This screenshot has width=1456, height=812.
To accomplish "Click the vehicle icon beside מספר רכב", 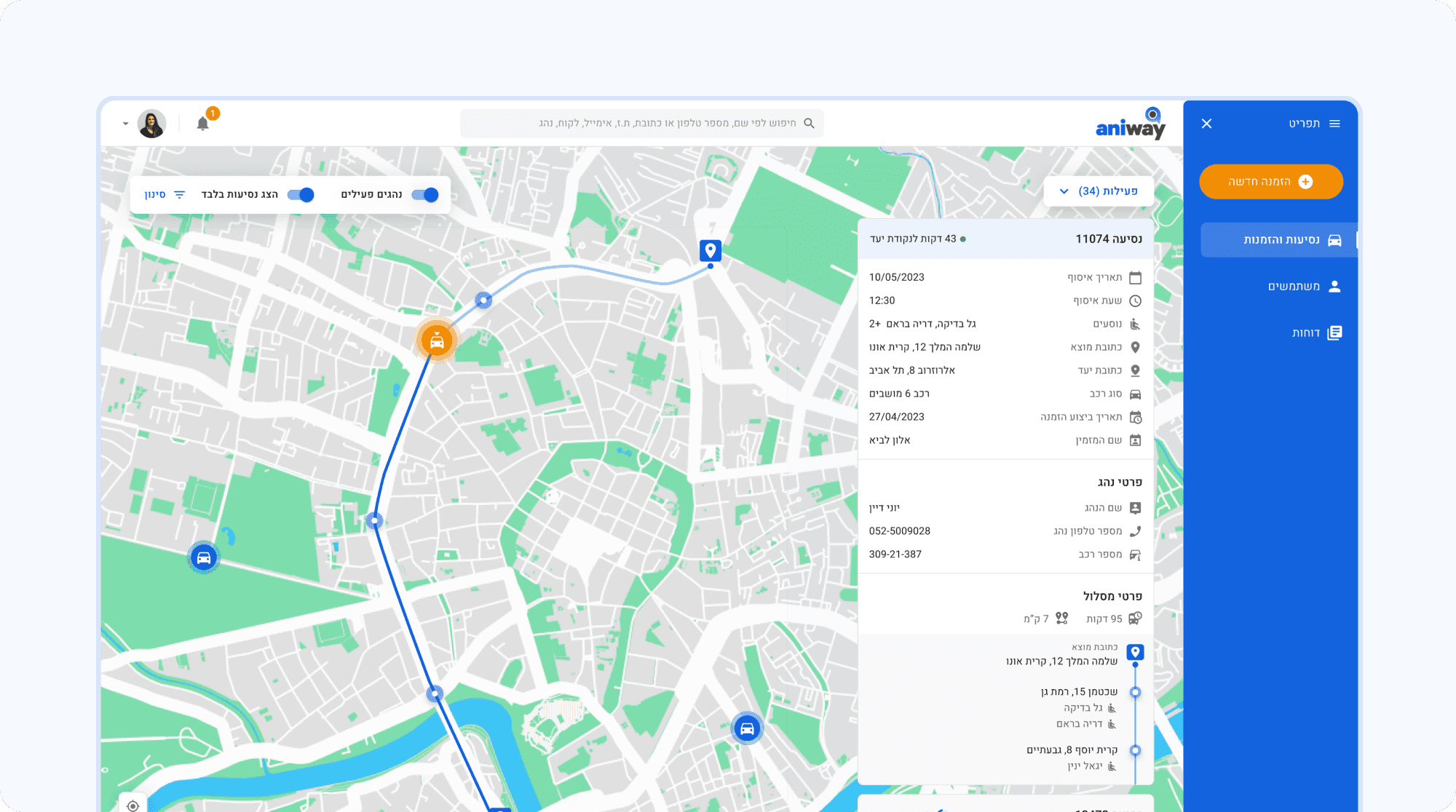I will coord(1135,554).
